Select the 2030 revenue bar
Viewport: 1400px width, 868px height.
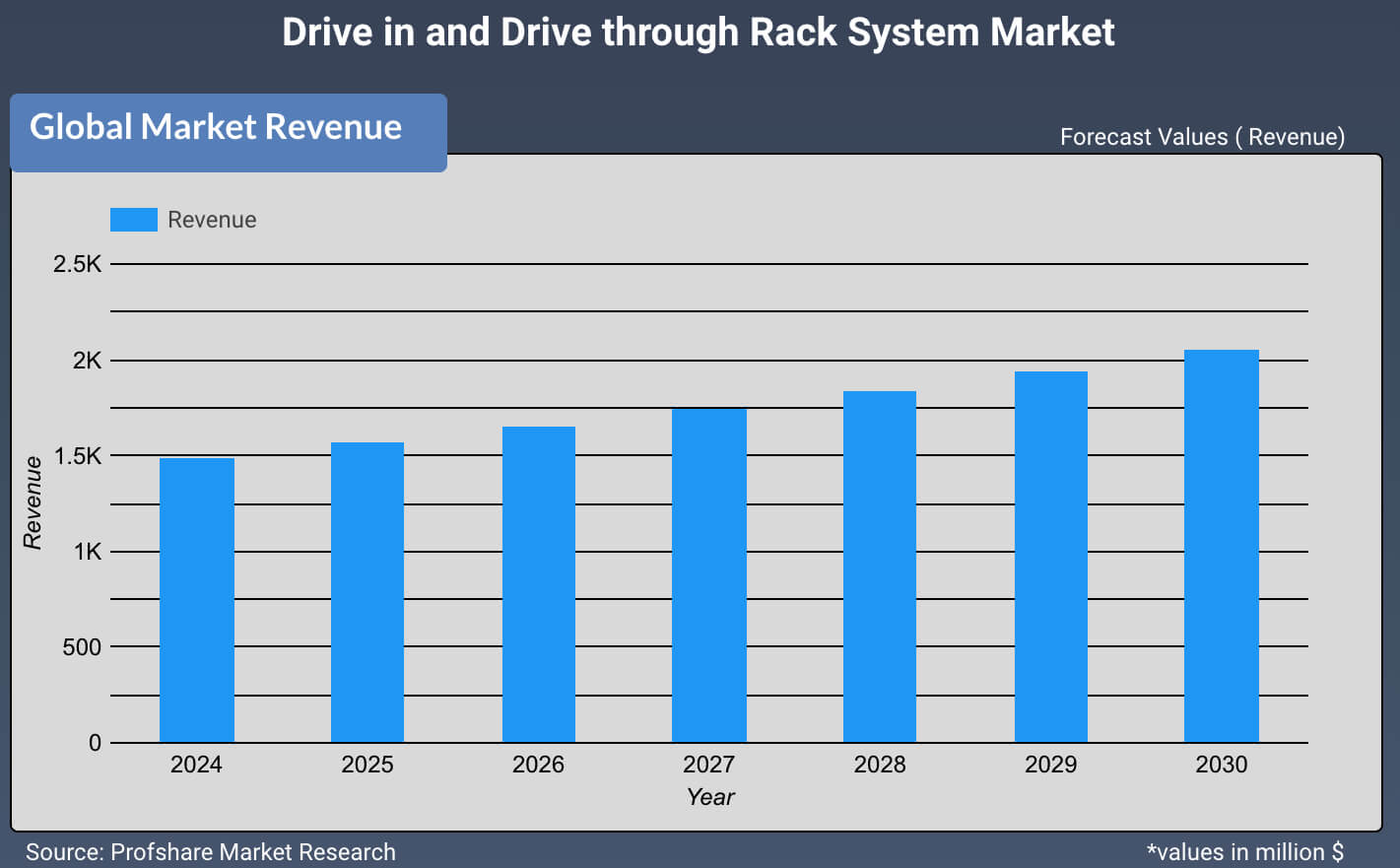1222,546
